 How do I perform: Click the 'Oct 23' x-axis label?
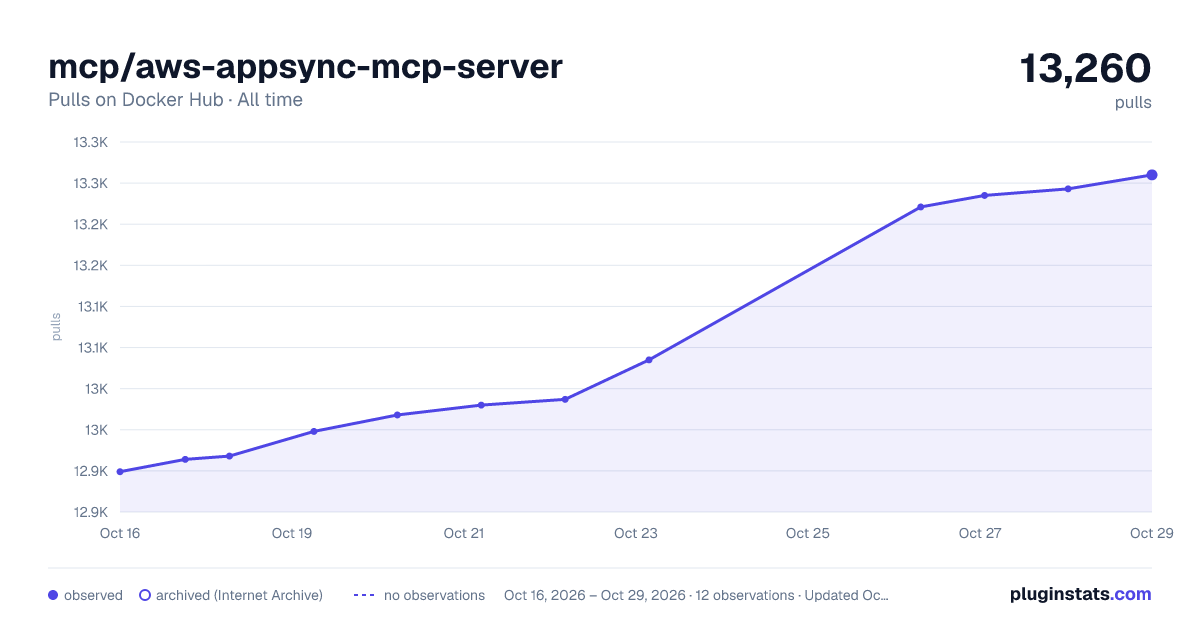pyautogui.click(x=636, y=533)
